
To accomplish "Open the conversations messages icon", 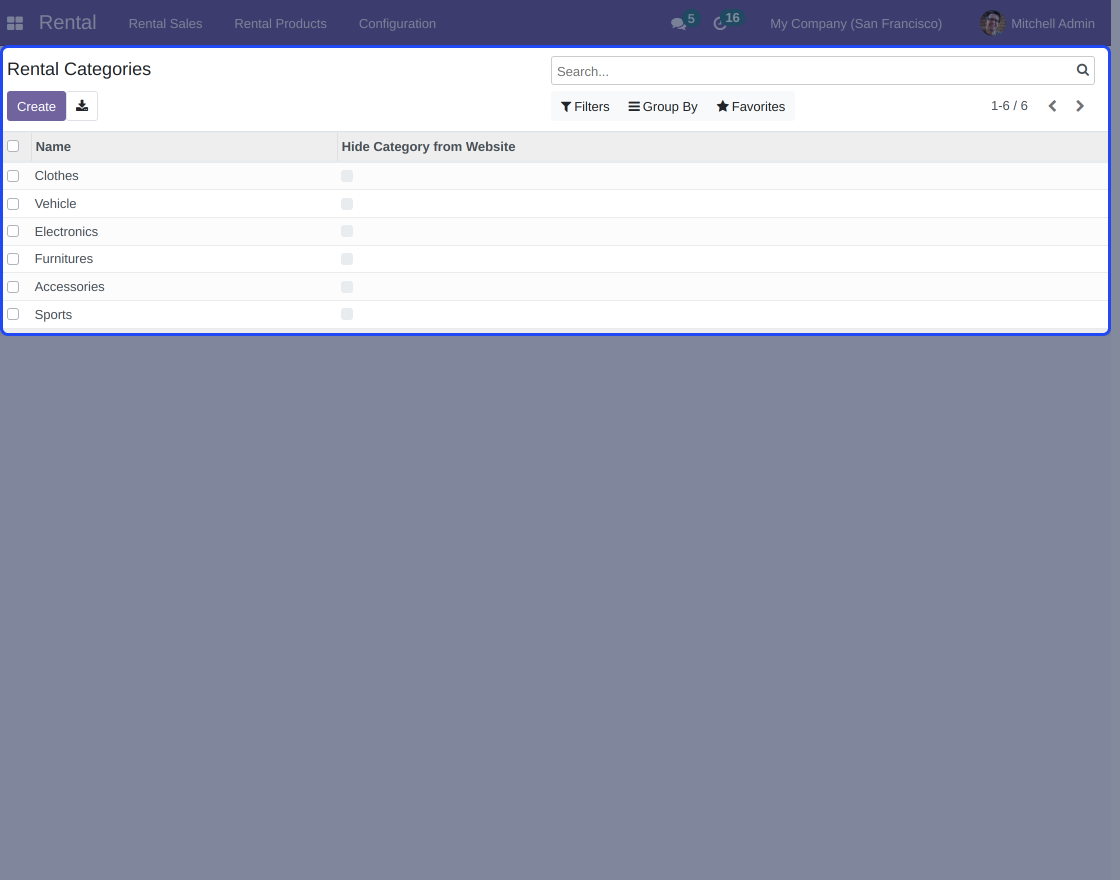I will 678,24.
